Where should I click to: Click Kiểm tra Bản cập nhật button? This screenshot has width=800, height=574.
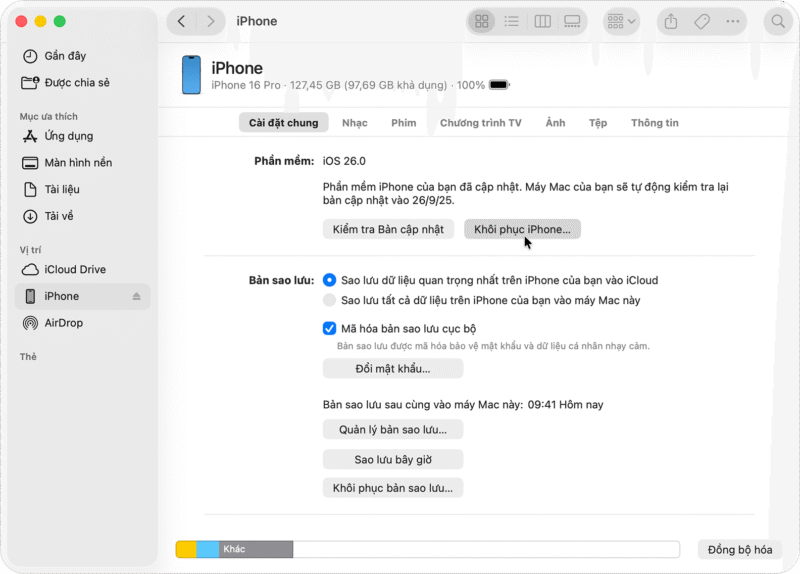388,230
